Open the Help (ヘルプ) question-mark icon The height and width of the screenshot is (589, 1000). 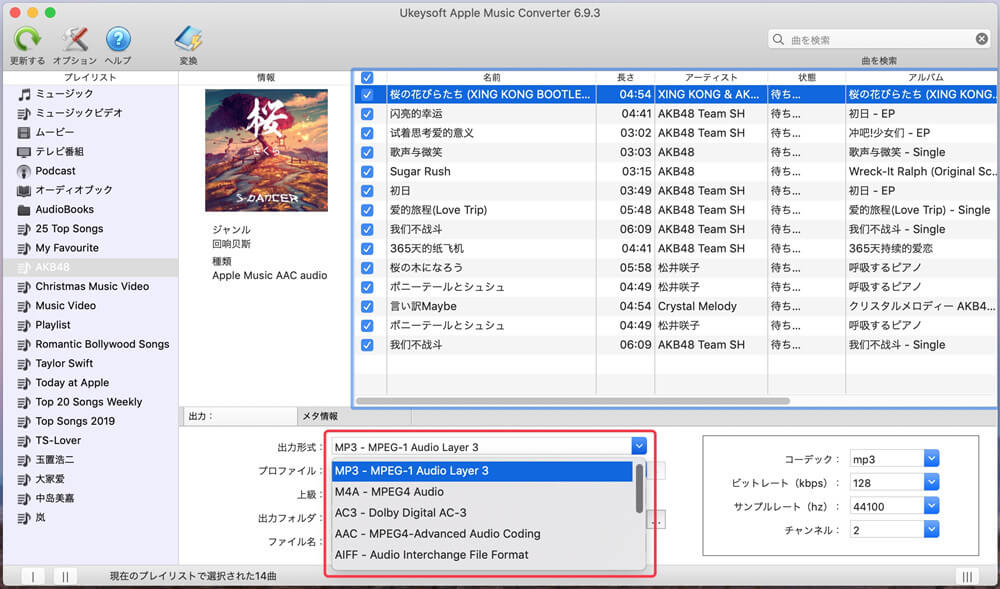click(118, 40)
